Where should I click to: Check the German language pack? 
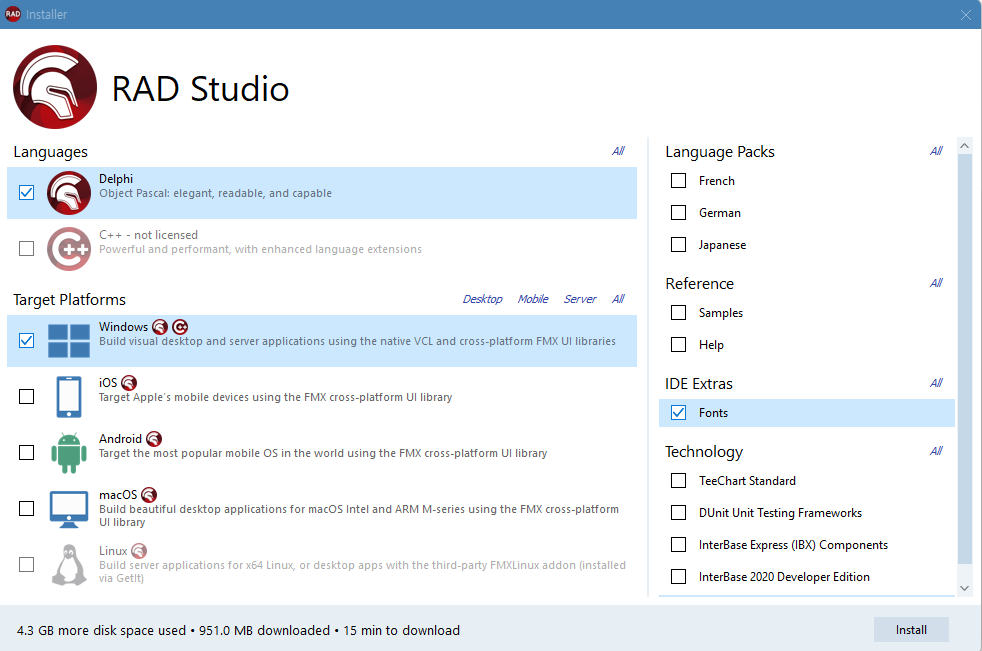coord(678,212)
